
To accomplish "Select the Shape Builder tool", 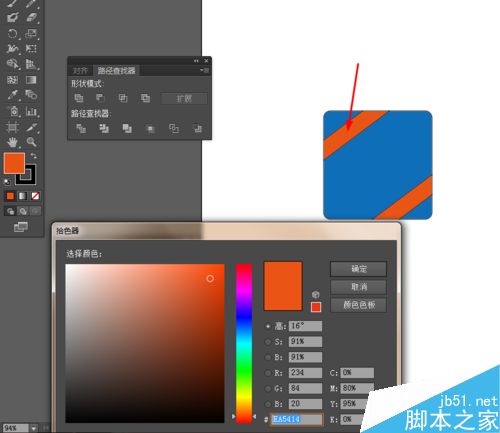I will [12, 64].
